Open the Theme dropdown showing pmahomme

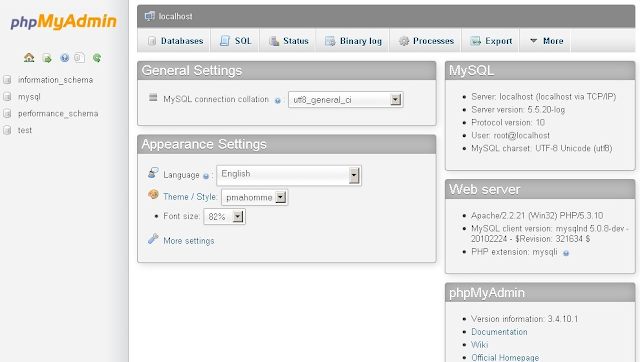(254, 197)
